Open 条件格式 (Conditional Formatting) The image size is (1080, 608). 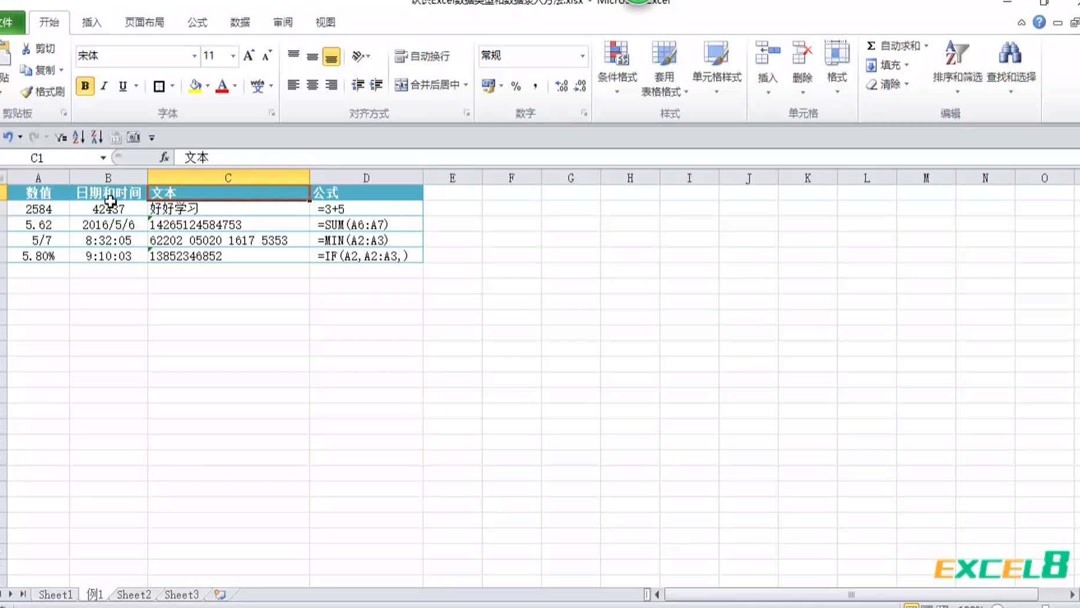(617, 65)
